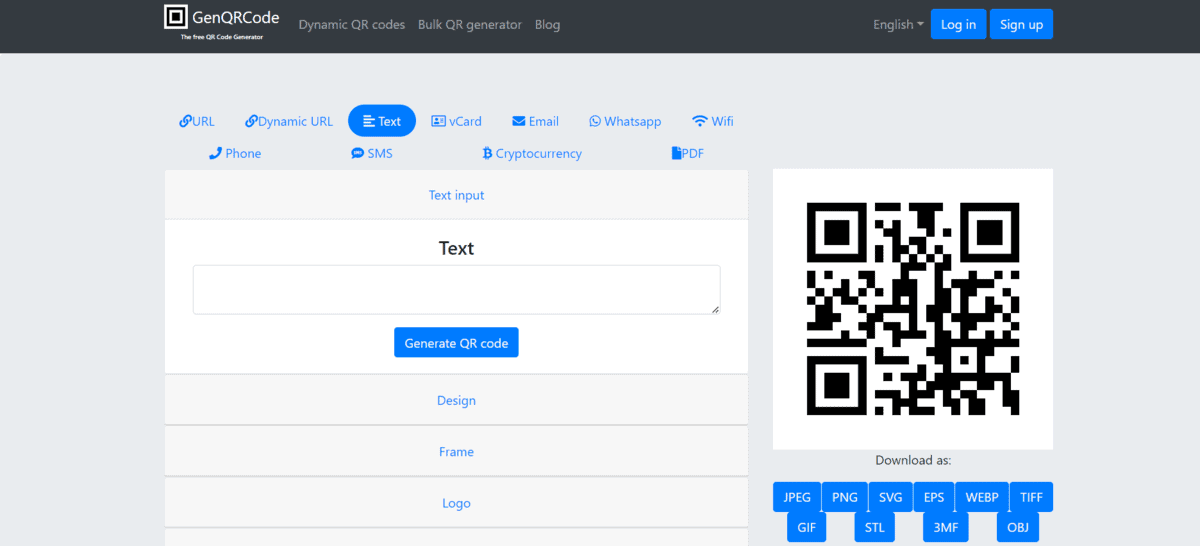Click the GenQRCode logo icon

(177, 17)
